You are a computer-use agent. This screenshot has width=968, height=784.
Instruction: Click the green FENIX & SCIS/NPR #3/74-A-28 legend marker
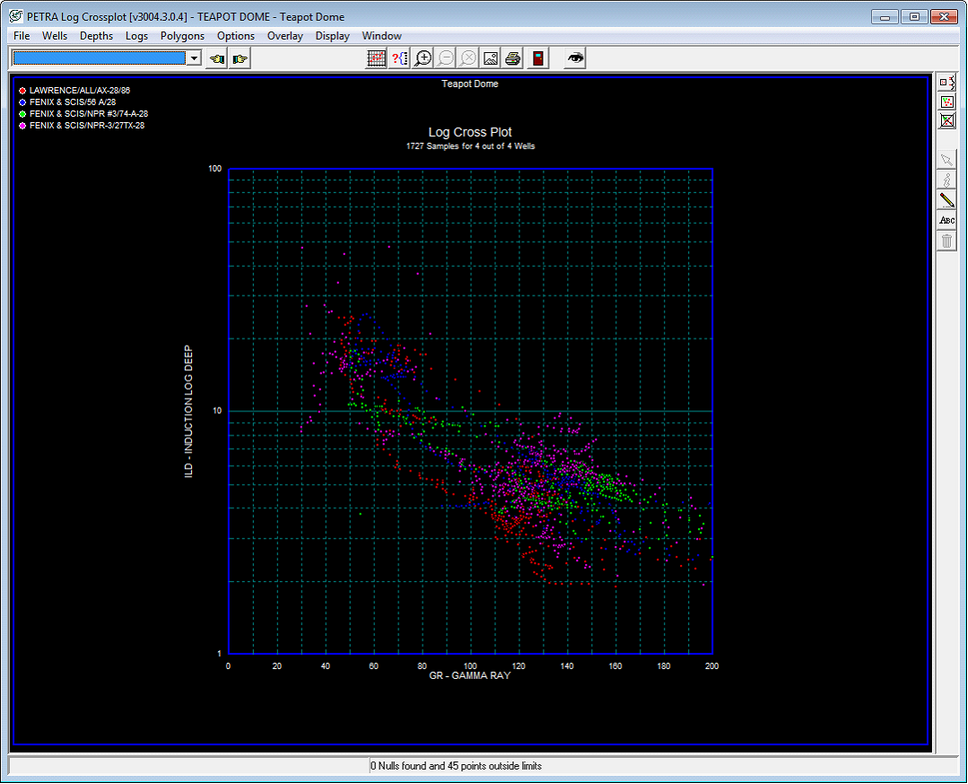[22, 114]
